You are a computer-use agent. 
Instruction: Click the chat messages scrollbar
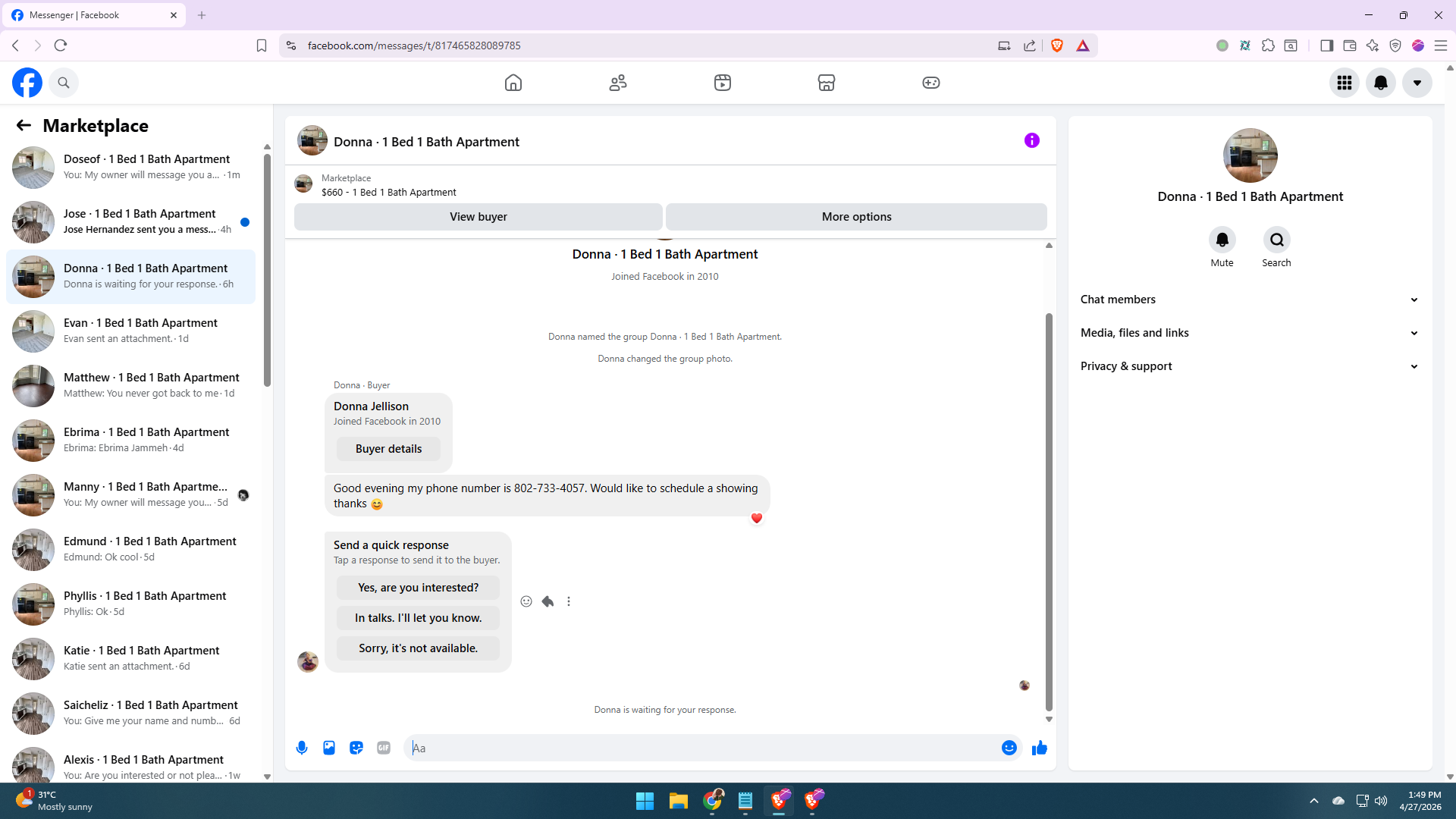tap(1050, 512)
